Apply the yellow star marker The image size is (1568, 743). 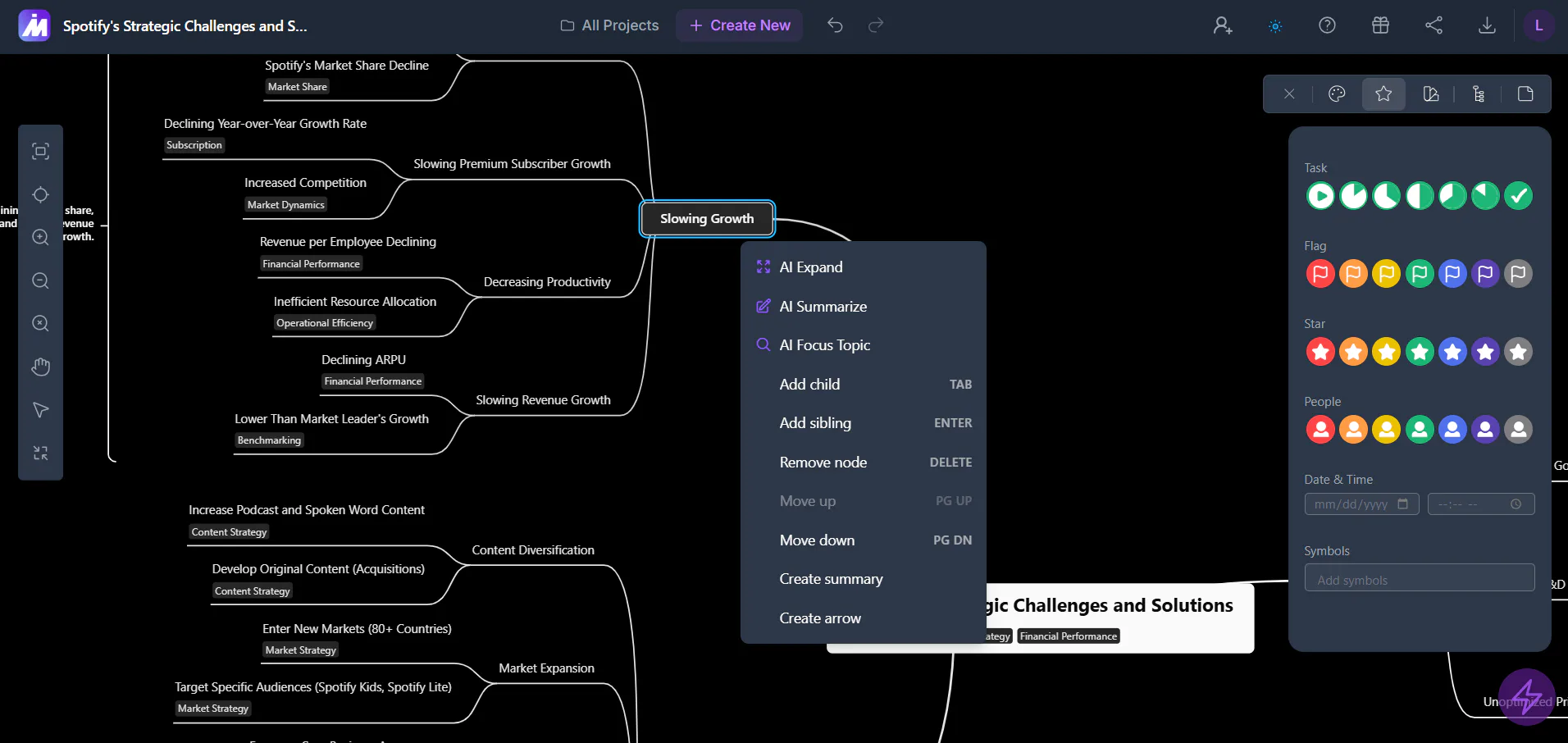click(x=1386, y=352)
